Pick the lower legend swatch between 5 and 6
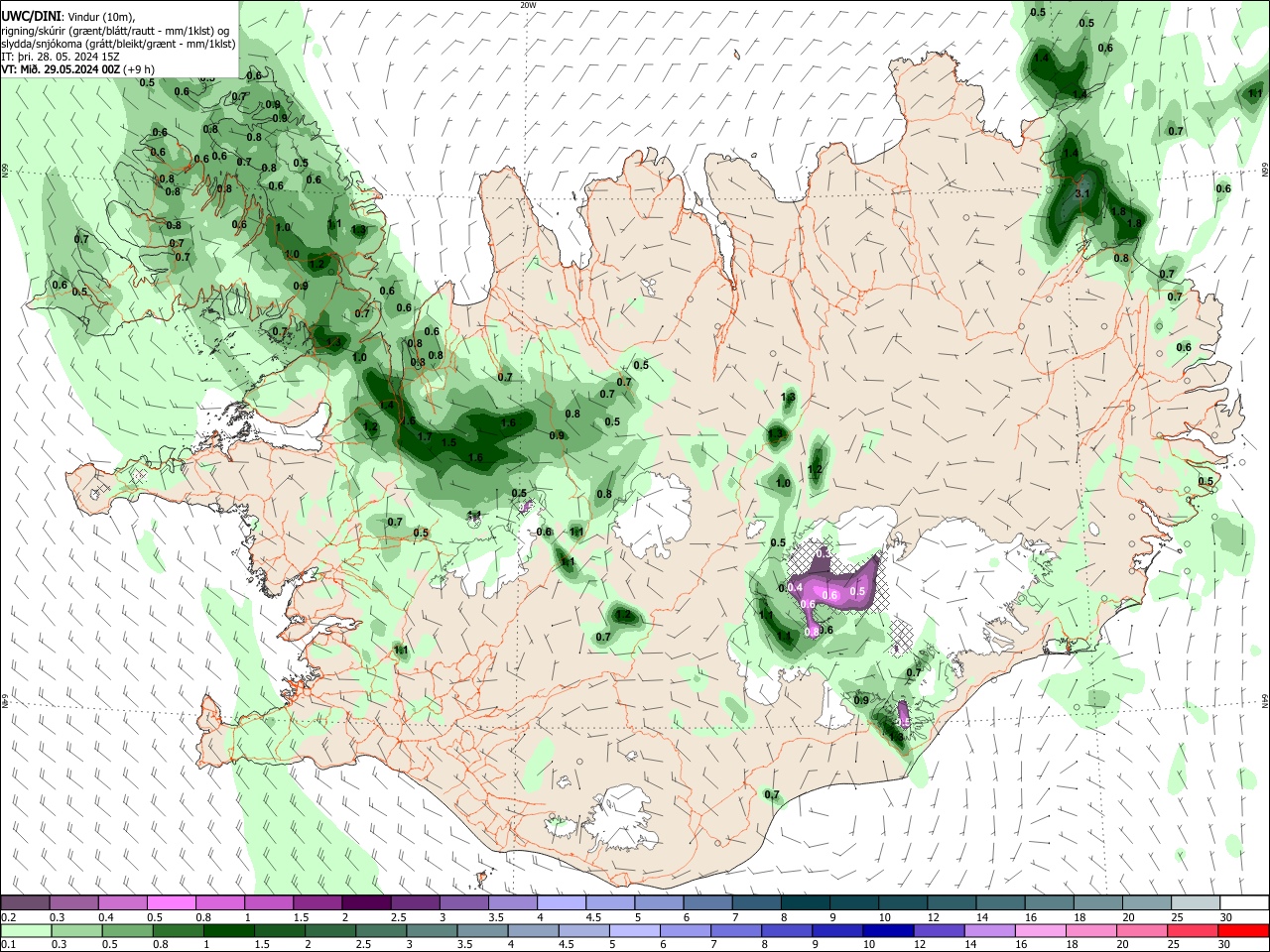 click(634, 930)
